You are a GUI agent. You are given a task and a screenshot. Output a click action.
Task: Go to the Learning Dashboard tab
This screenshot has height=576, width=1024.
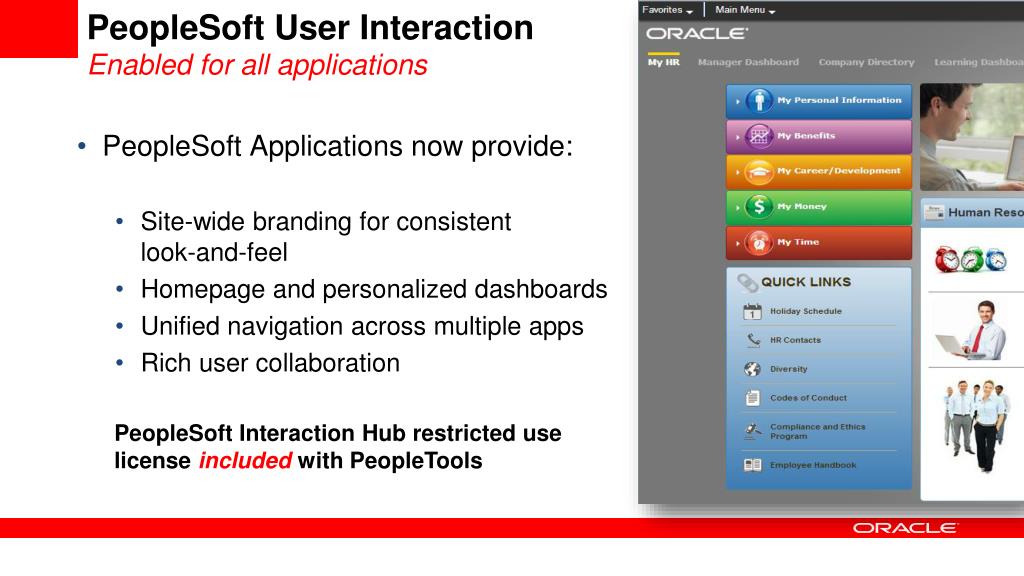click(978, 62)
